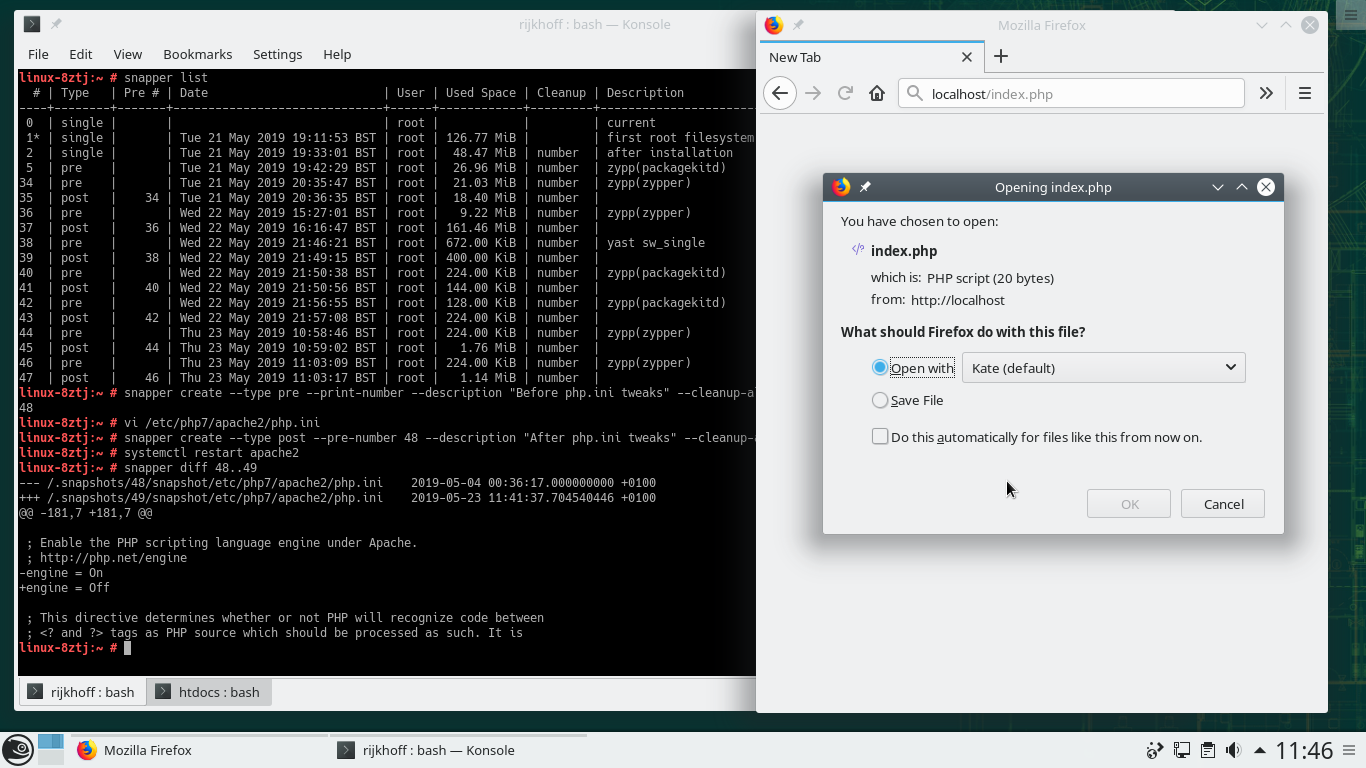
Task: Open the clock showing 11:46
Action: point(1304,750)
